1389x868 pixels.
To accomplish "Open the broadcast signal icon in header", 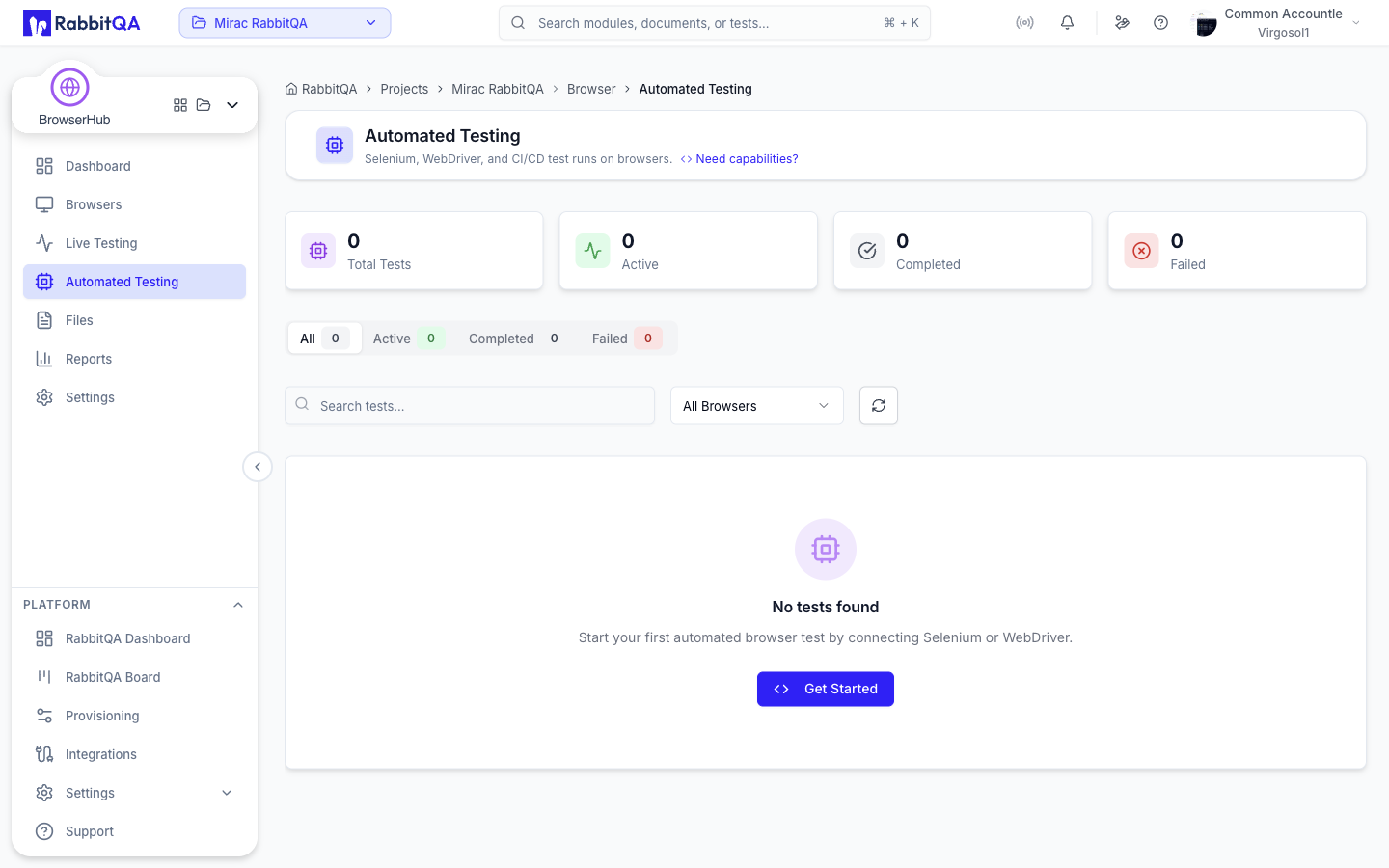I will (1024, 23).
